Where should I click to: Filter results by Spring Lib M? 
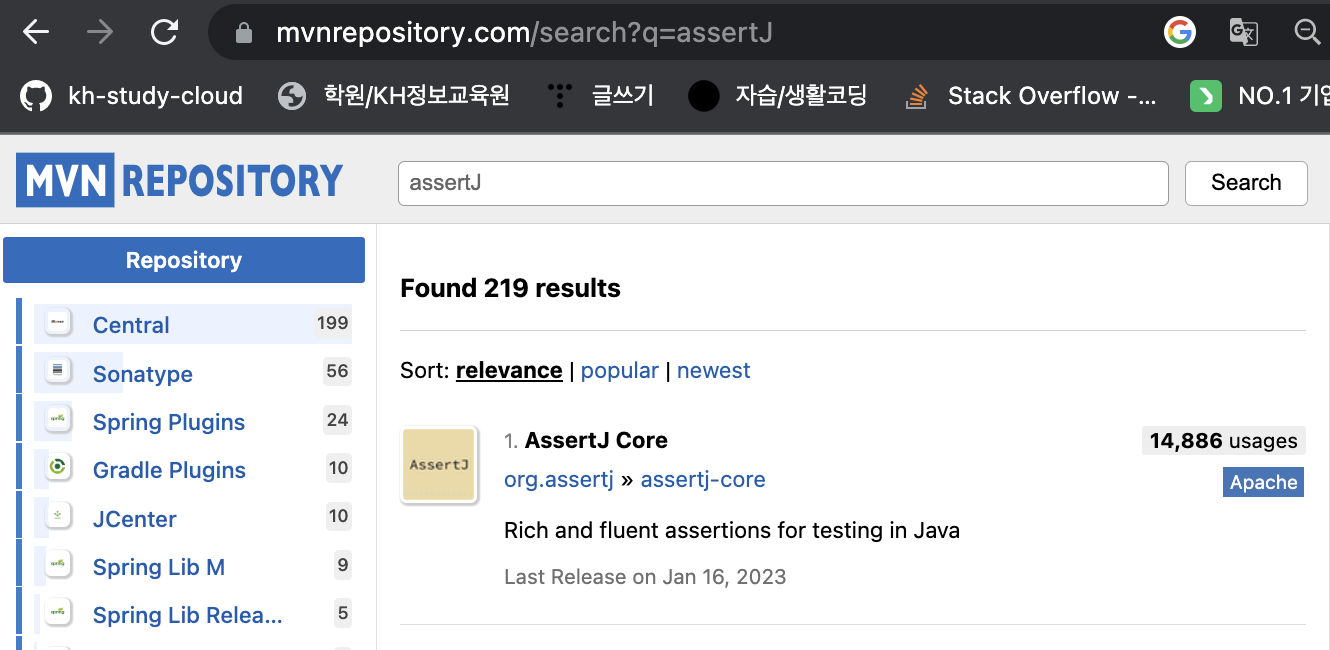[159, 567]
